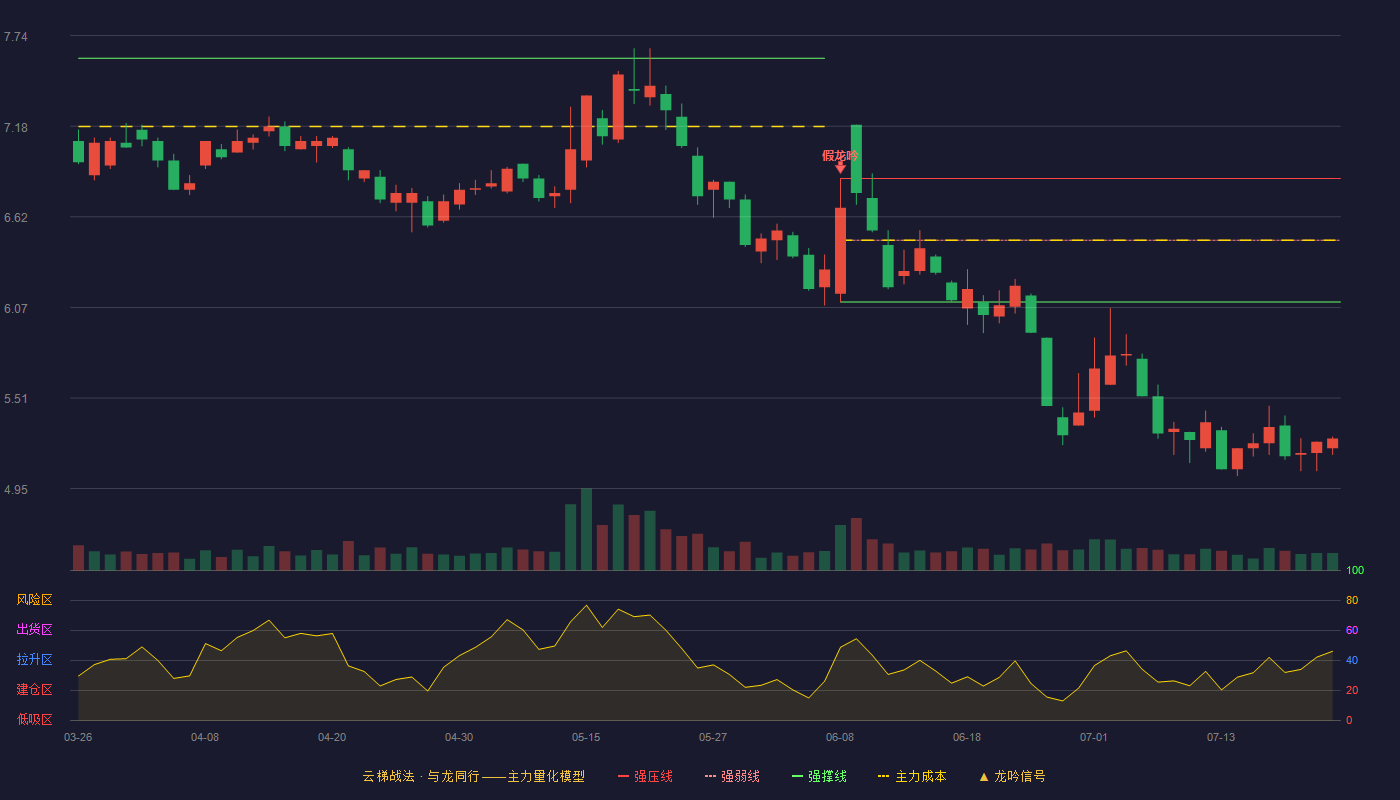Click the 风险区 zone label
This screenshot has height=800, width=1400.
[x=34, y=600]
